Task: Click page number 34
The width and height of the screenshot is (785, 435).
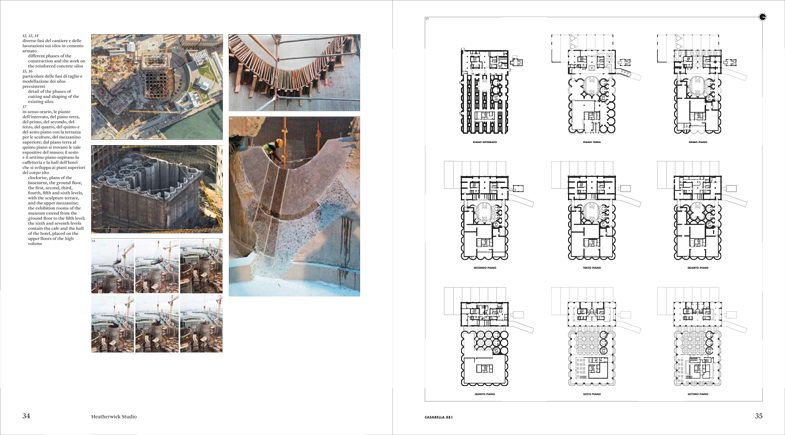Action: click(26, 415)
